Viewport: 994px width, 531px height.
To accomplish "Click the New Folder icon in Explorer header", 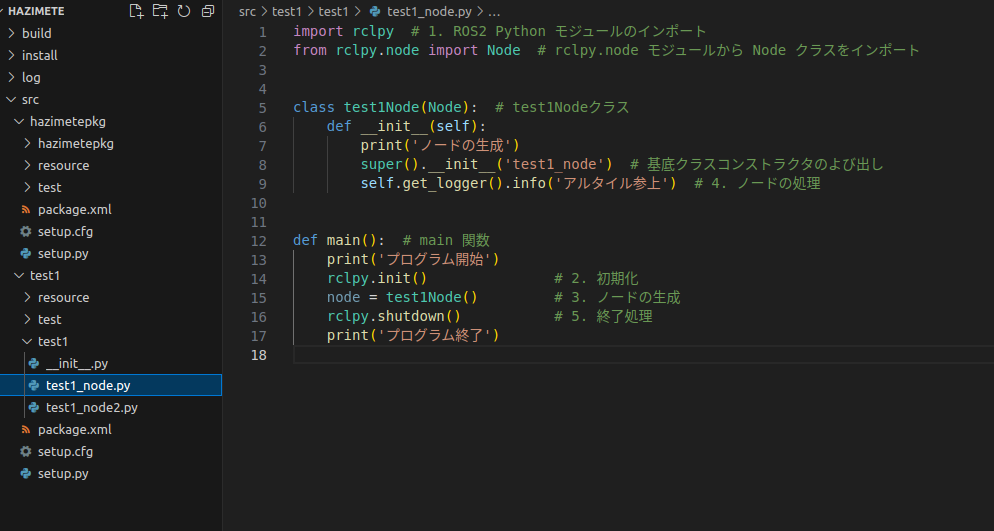I will pyautogui.click(x=160, y=11).
